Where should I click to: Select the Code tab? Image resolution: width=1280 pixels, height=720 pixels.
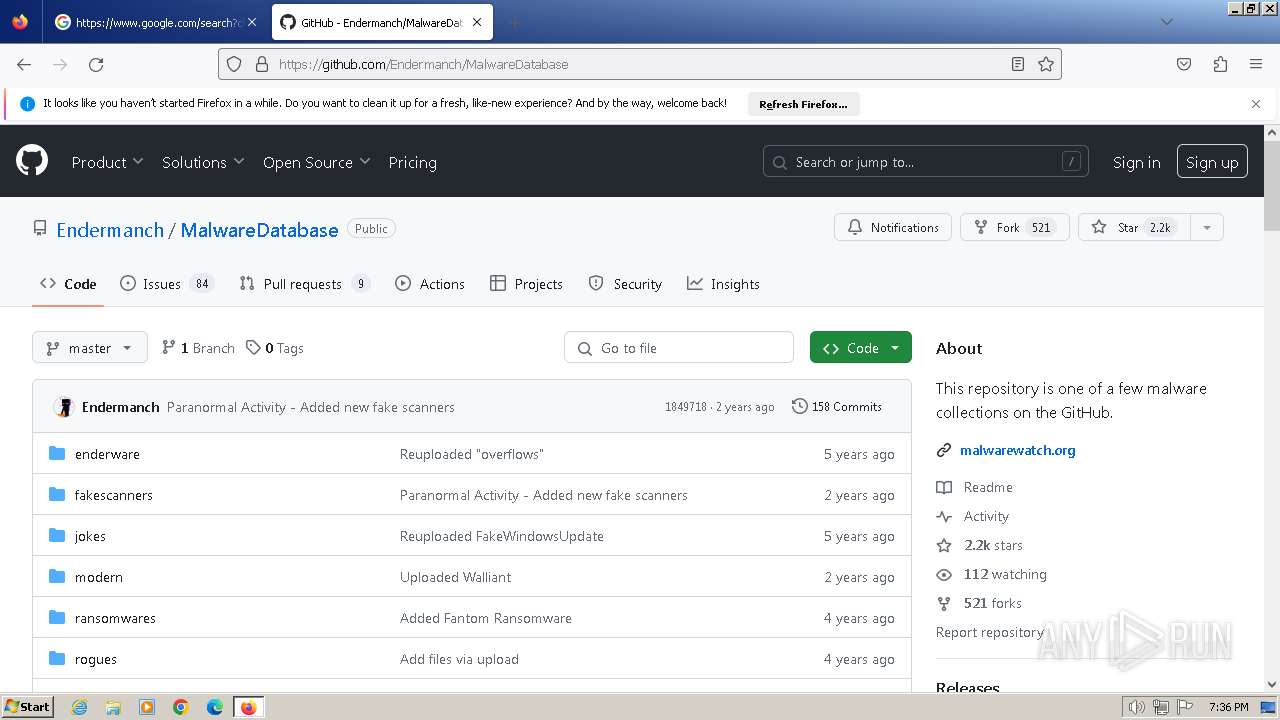click(68, 284)
